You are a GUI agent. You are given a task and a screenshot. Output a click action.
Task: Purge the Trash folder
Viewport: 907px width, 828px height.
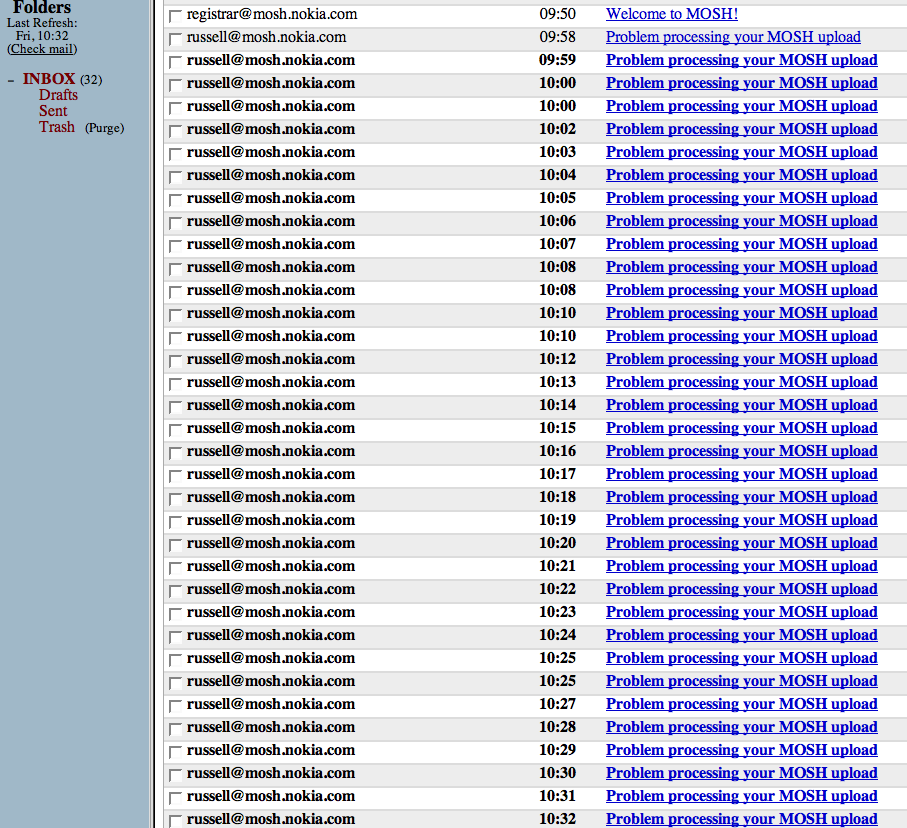point(105,128)
